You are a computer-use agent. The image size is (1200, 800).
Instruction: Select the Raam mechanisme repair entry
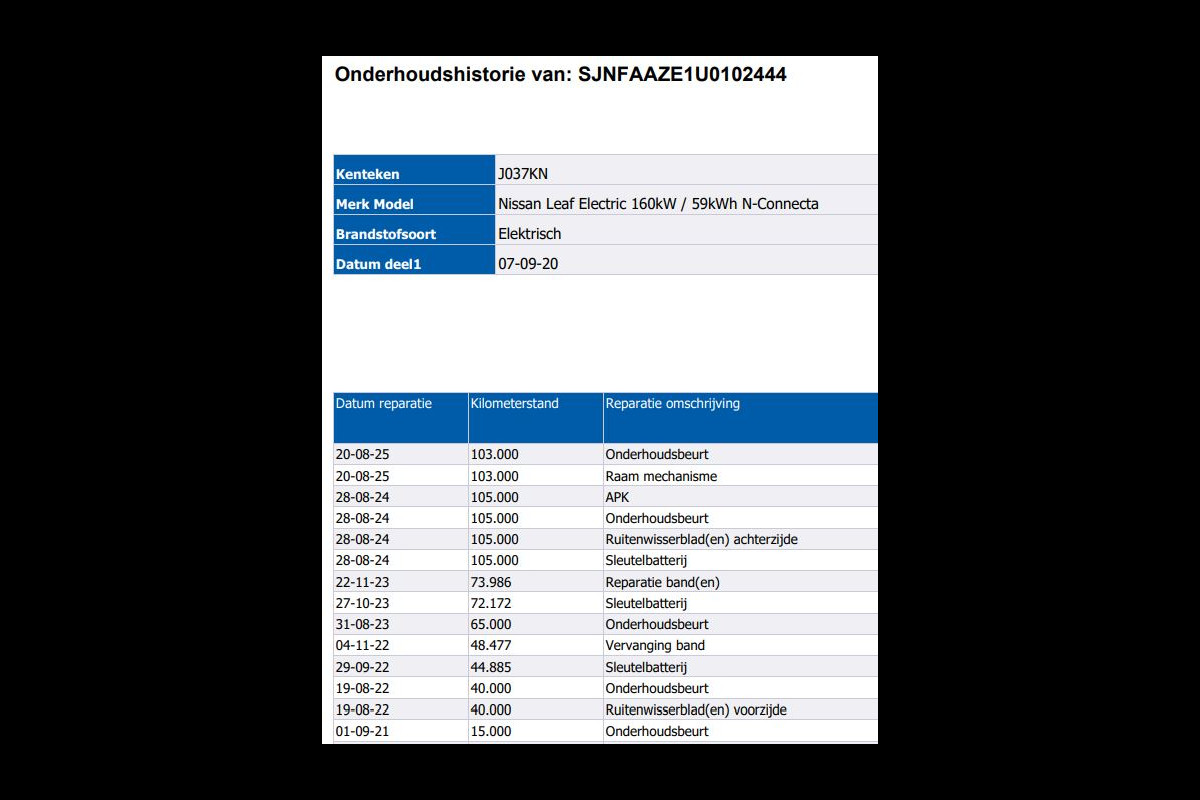661,476
